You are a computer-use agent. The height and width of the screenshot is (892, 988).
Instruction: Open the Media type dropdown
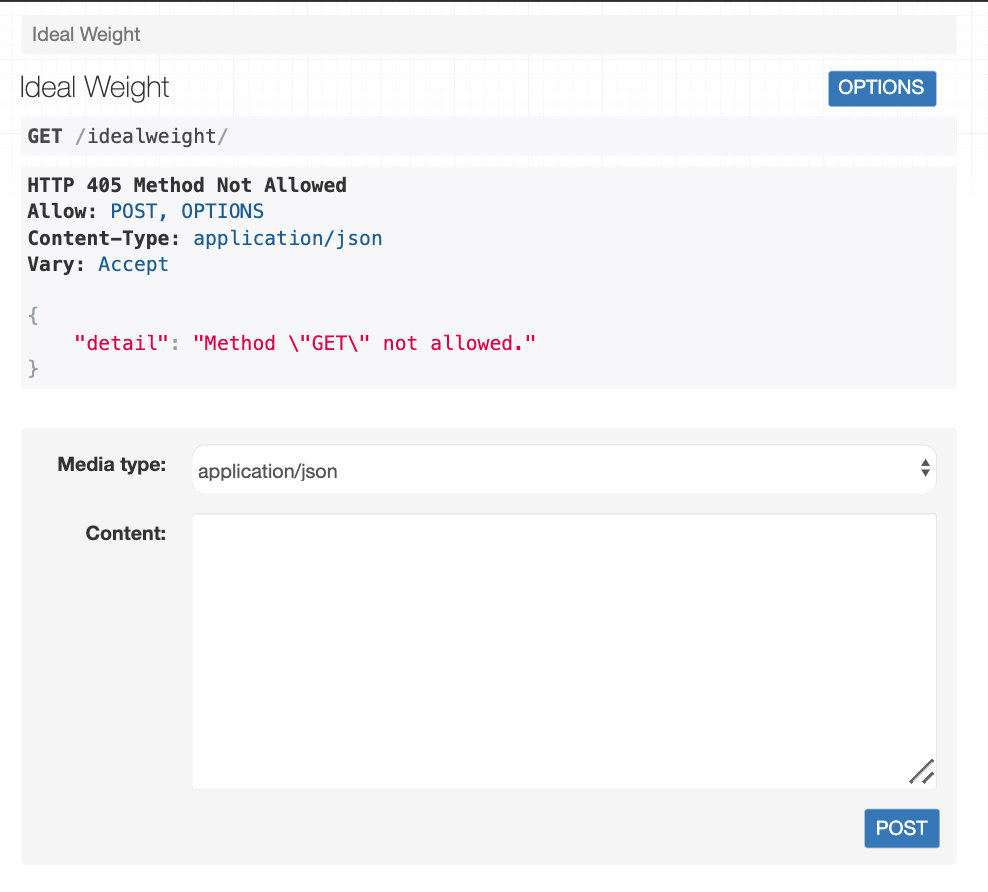tap(563, 470)
